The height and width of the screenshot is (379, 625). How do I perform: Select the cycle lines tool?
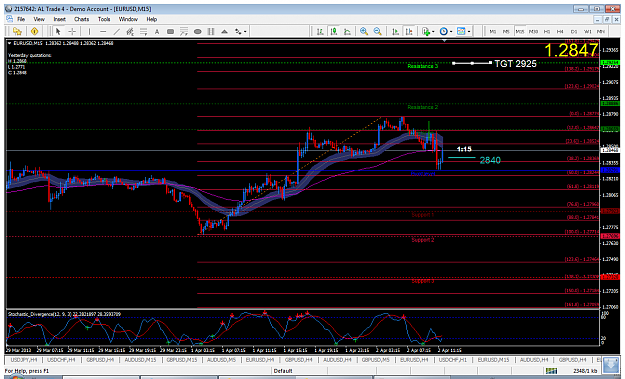point(211,31)
